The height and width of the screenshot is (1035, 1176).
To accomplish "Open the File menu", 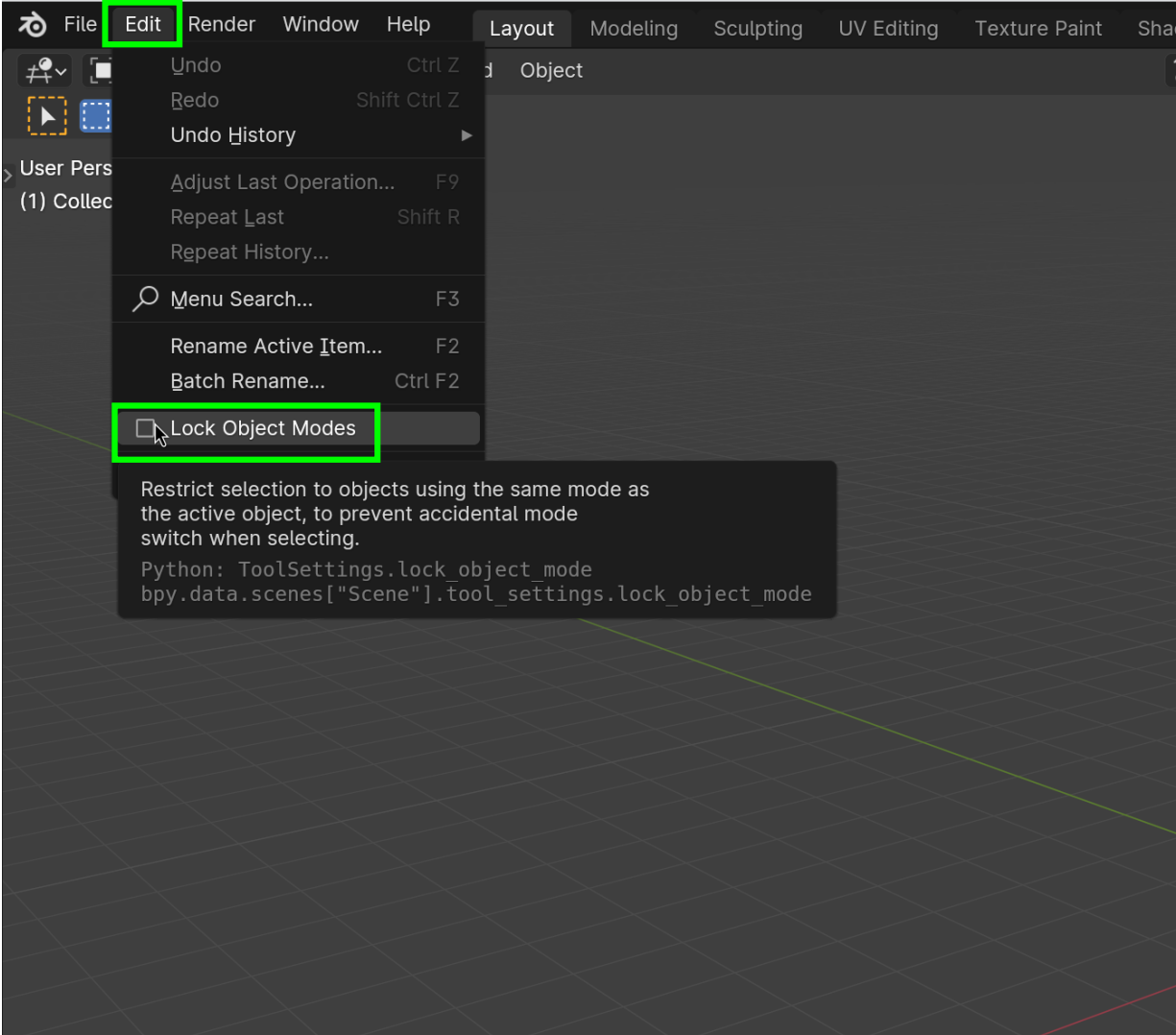I will click(x=80, y=24).
